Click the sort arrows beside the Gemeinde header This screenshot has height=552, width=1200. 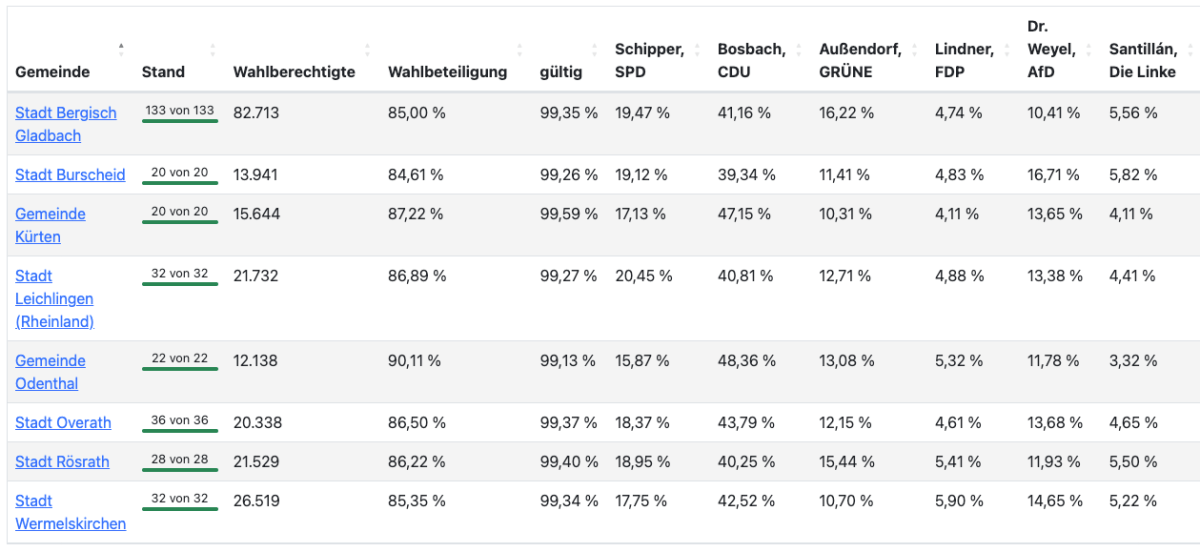point(121,48)
